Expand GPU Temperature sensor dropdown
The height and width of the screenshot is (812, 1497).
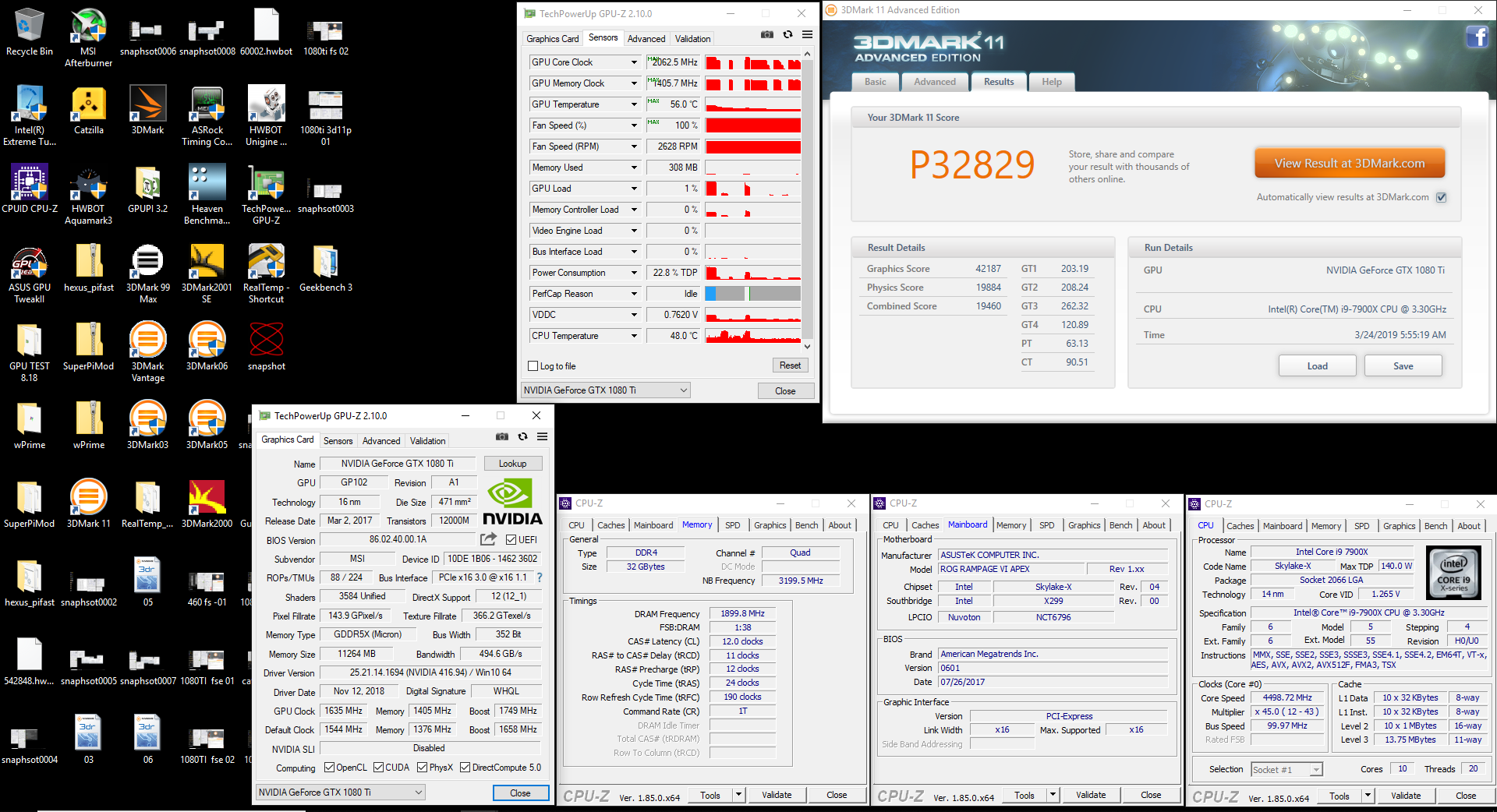tap(634, 104)
